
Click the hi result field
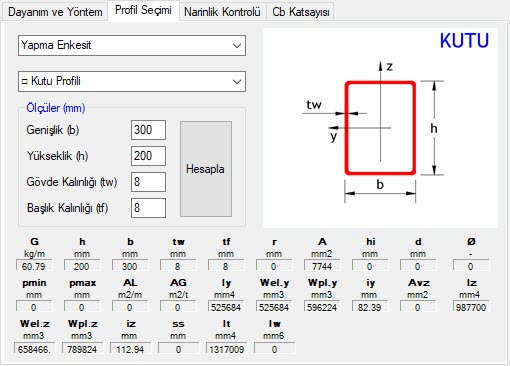(370, 266)
